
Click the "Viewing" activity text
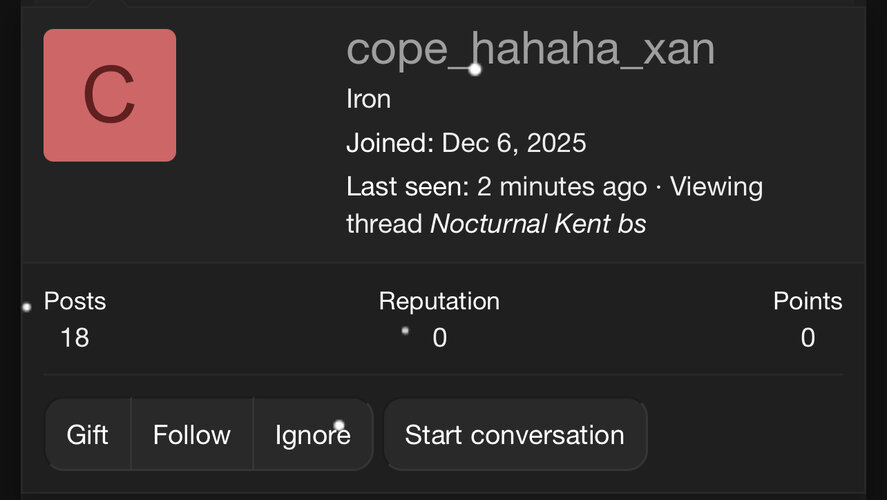(716, 187)
